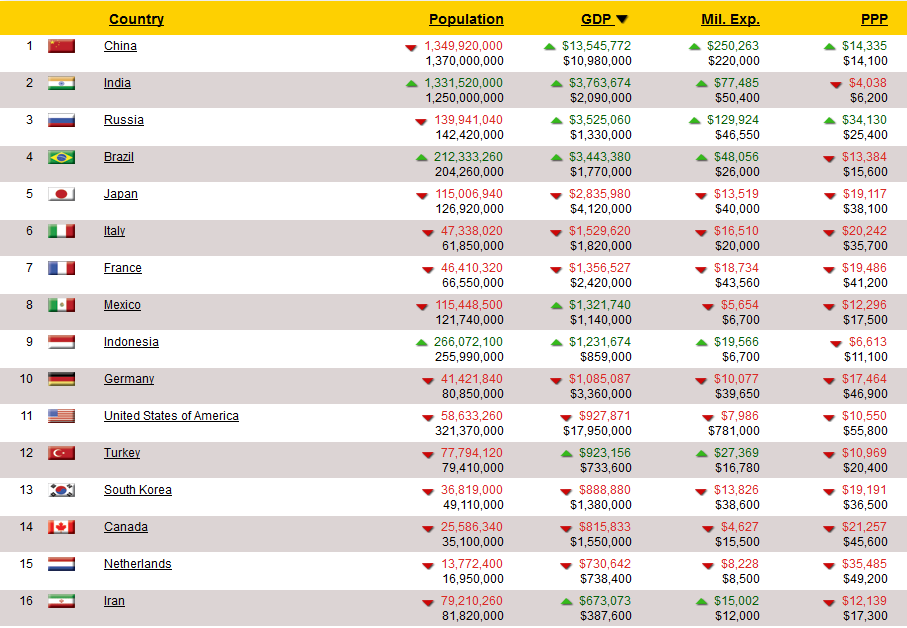The height and width of the screenshot is (628, 907).
Task: Click Russia's PPP value $34,130
Action: pos(865,120)
